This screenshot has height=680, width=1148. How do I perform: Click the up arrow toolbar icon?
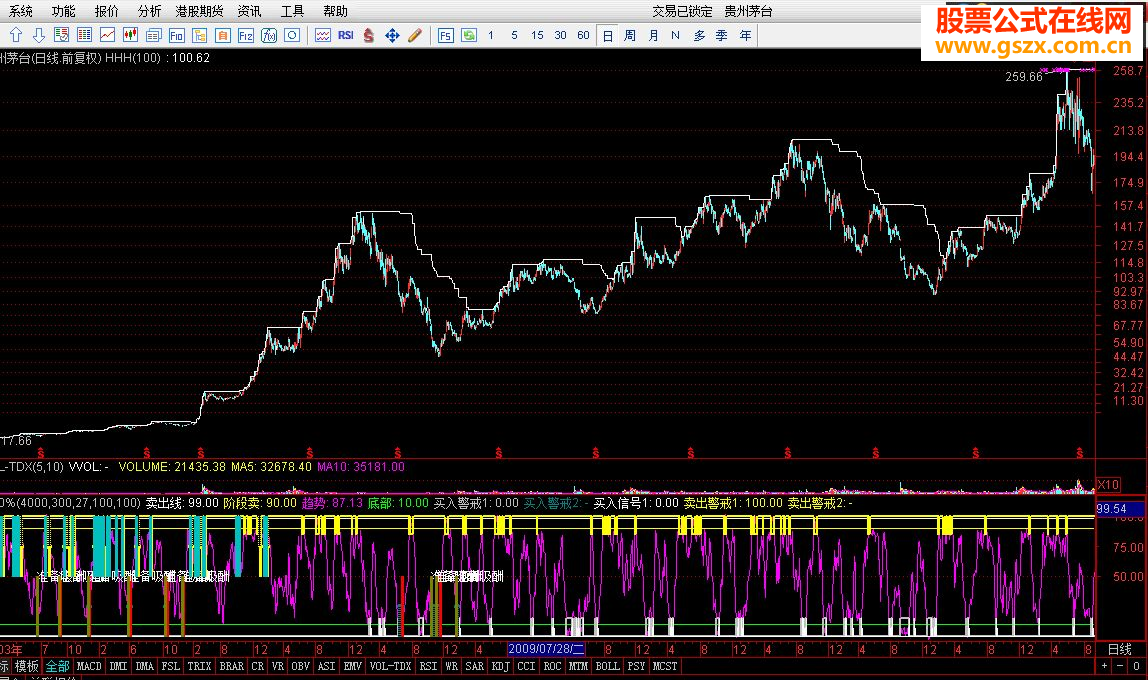point(16,35)
